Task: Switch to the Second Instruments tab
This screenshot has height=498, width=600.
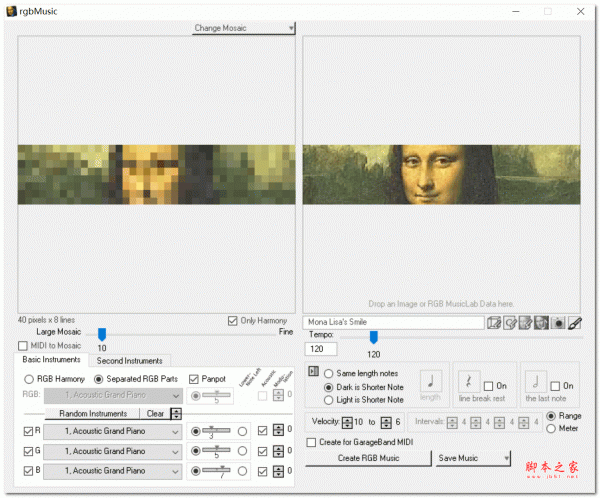Action: 129,361
